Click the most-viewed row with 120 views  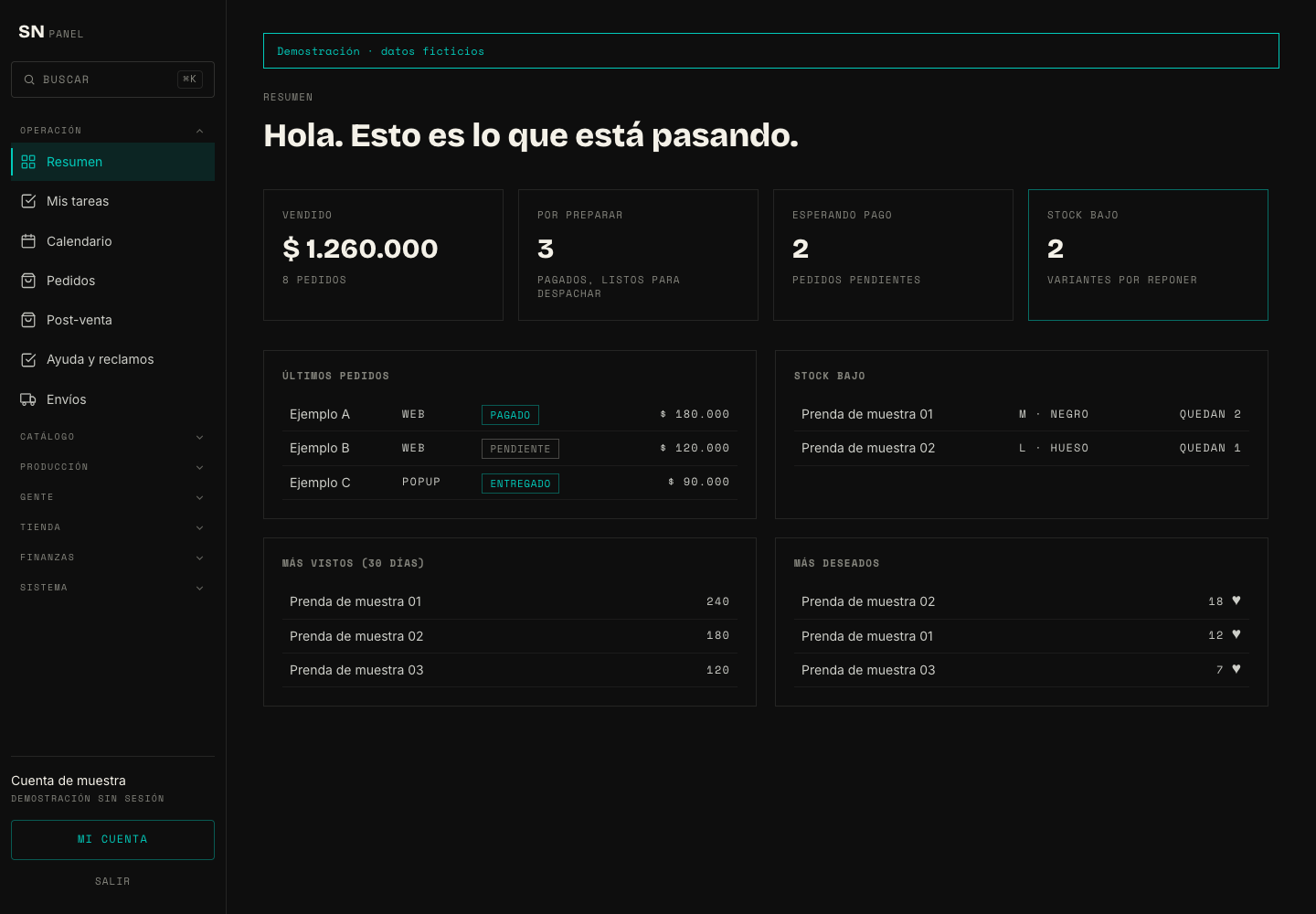click(510, 670)
